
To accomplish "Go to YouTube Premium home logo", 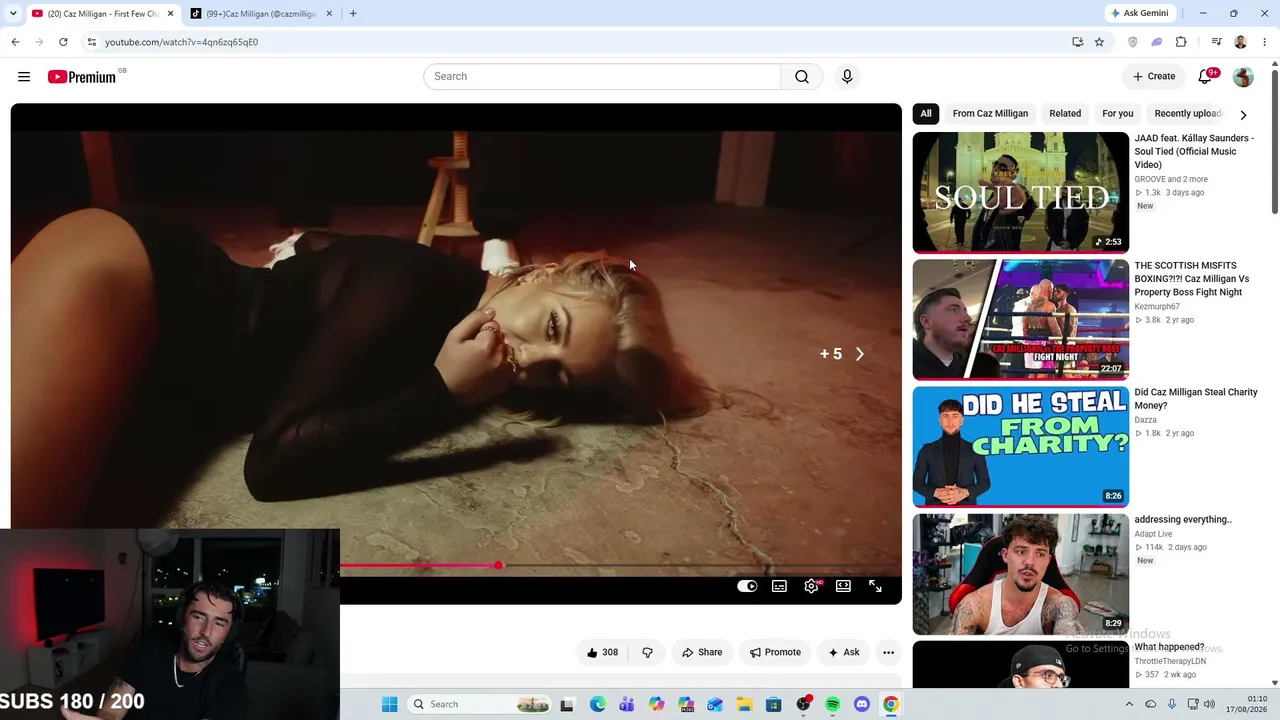I will (84, 77).
